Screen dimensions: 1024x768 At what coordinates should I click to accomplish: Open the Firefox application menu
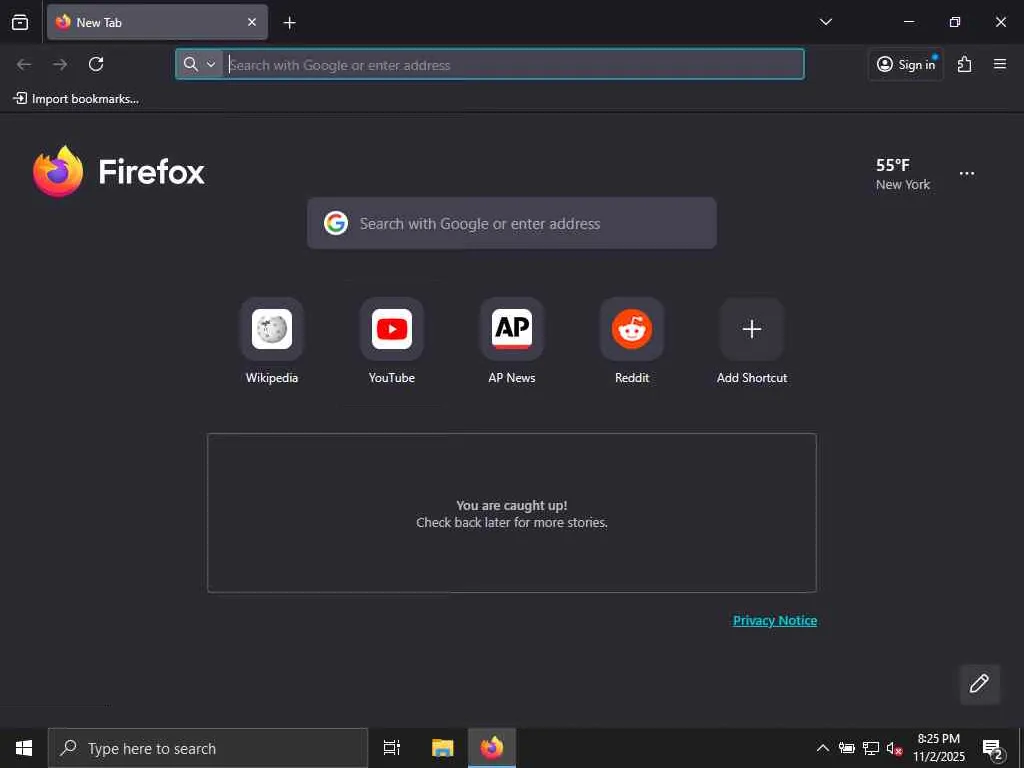tap(1000, 64)
